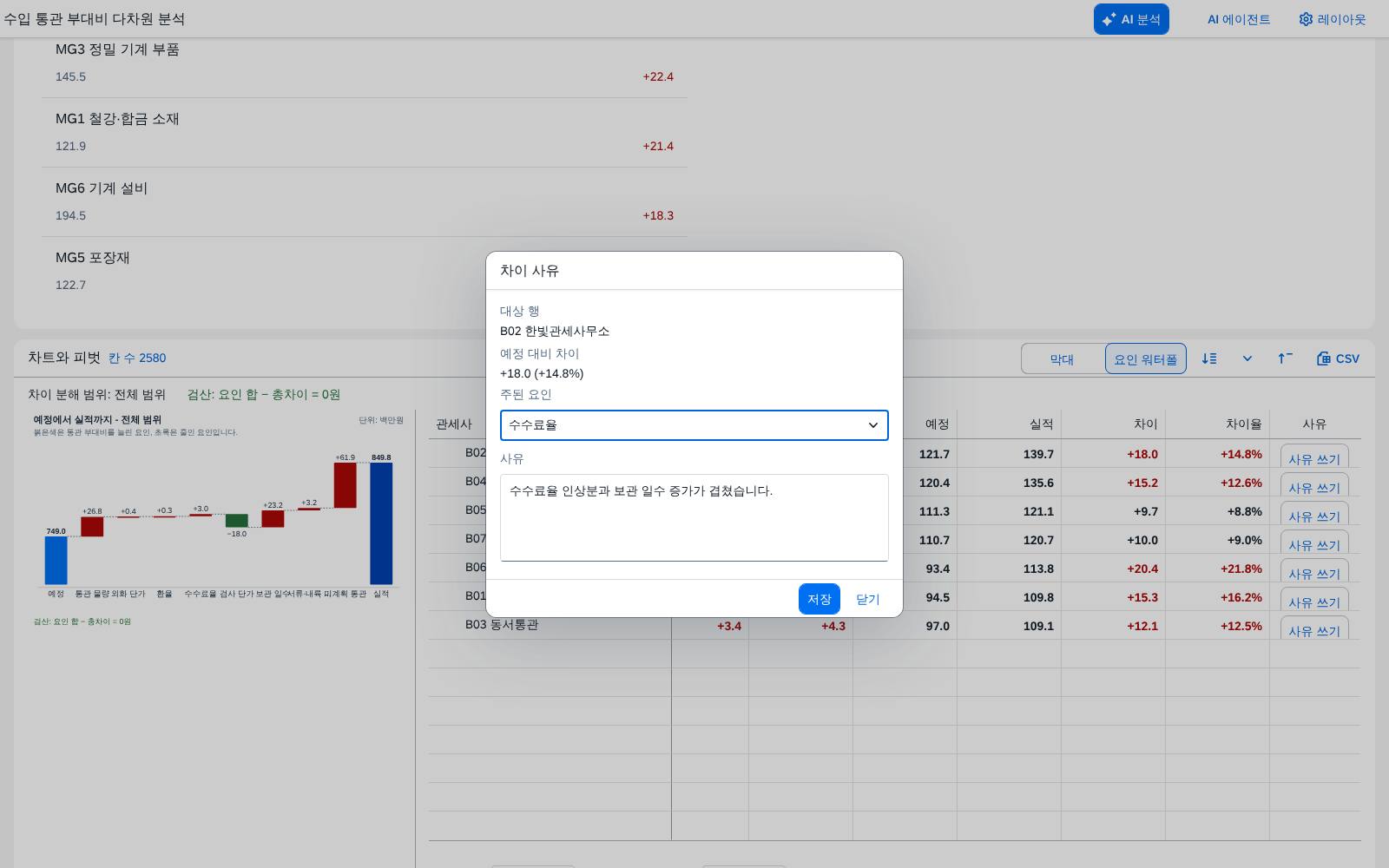This screenshot has height=868, width=1389.
Task: Open the 주된 요인 dropdown showing 수수료율
Action: (694, 425)
